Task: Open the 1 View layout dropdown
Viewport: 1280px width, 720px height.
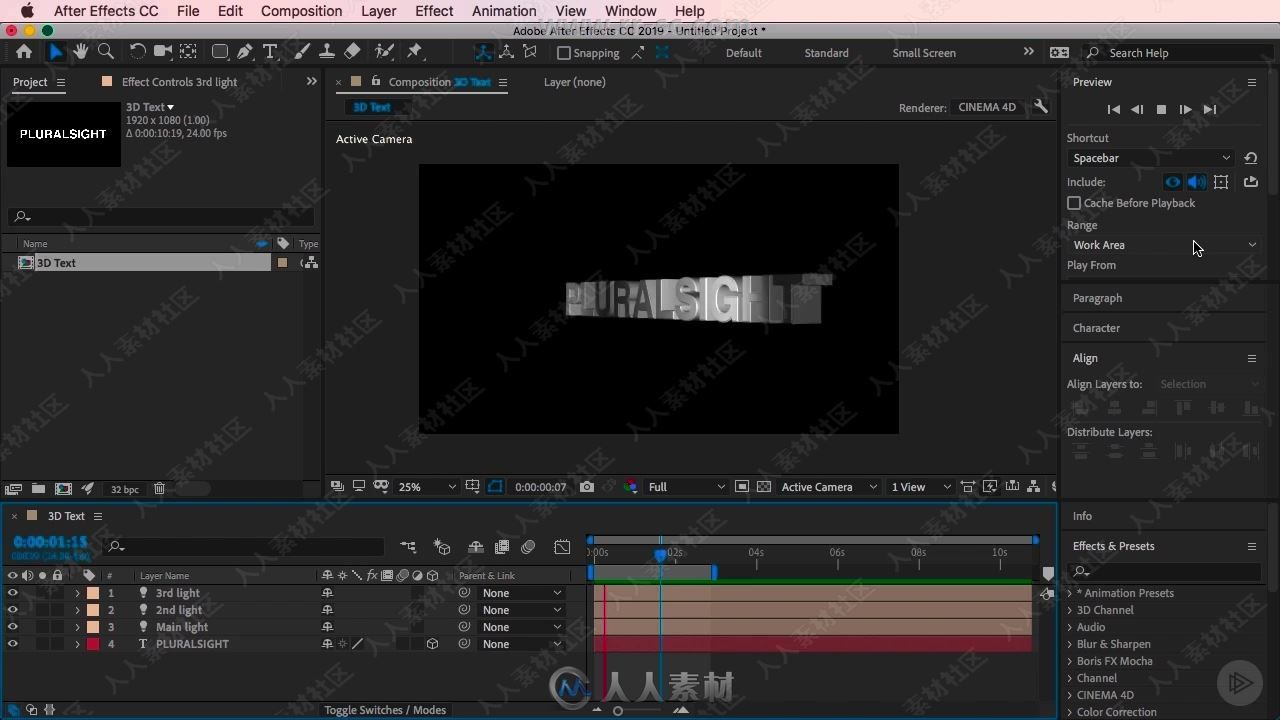Action: tap(921, 487)
